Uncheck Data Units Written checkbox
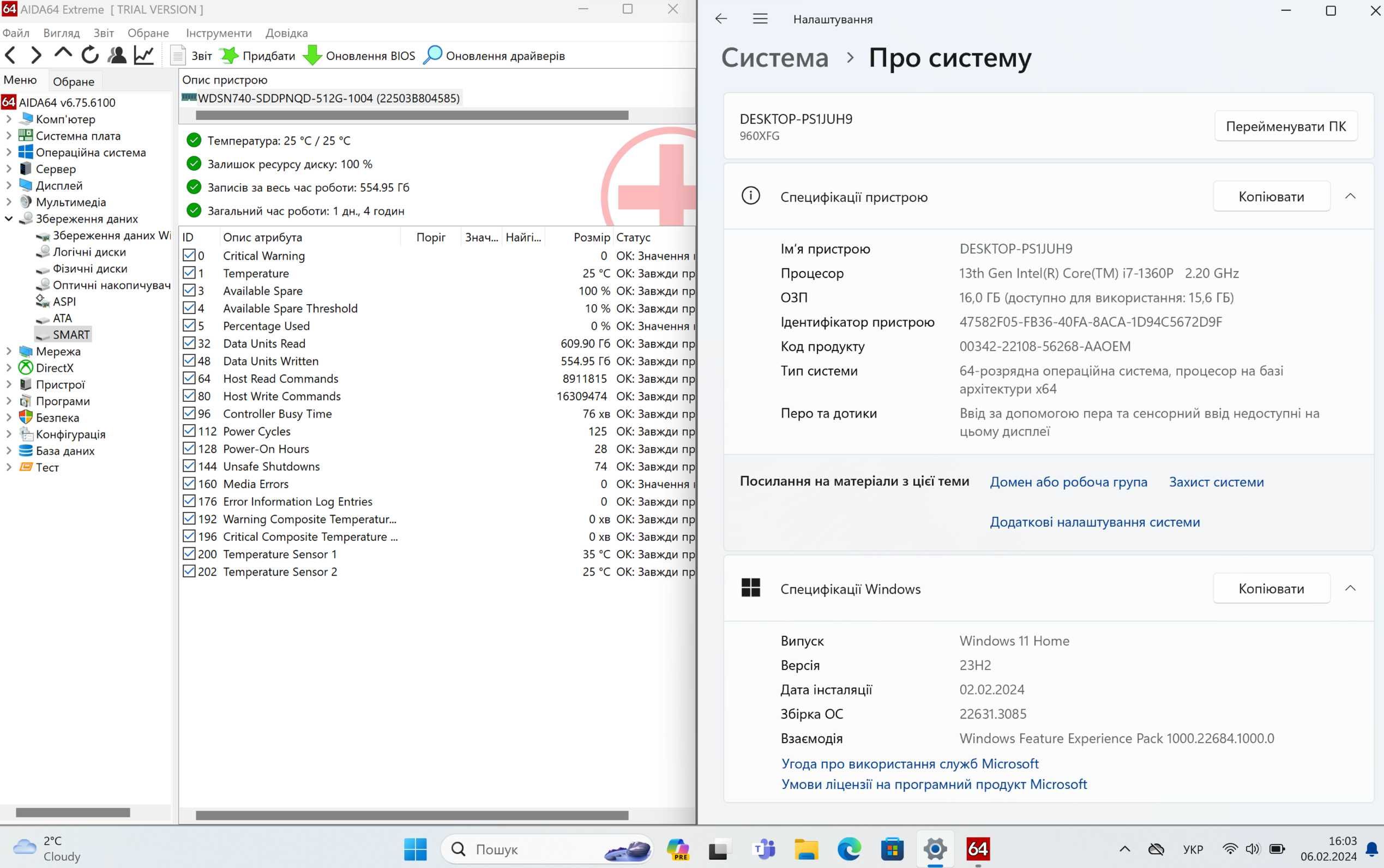Image resolution: width=1384 pixels, height=868 pixels. 189,360
